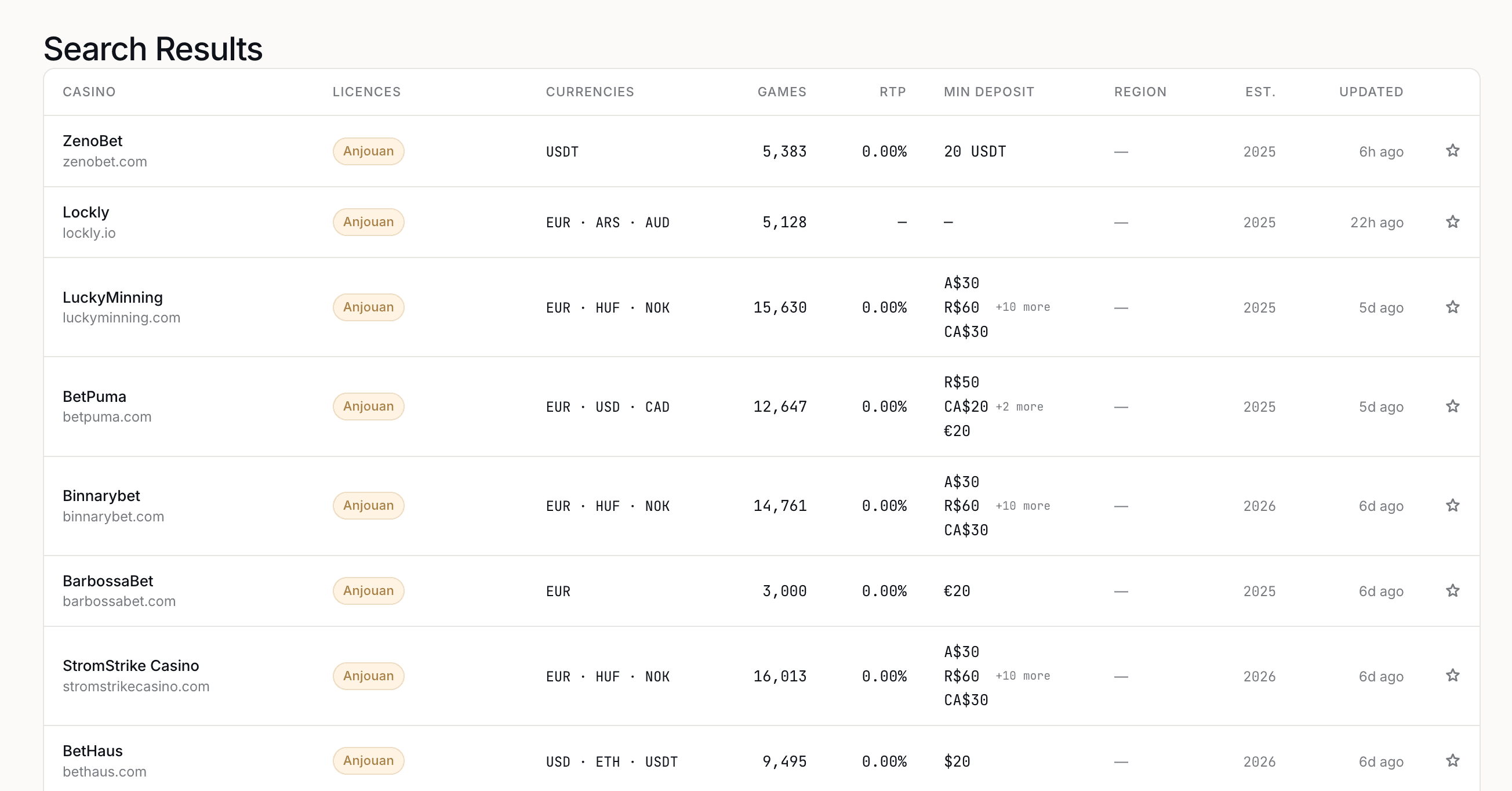Sort by the Licences column header

pos(367,92)
